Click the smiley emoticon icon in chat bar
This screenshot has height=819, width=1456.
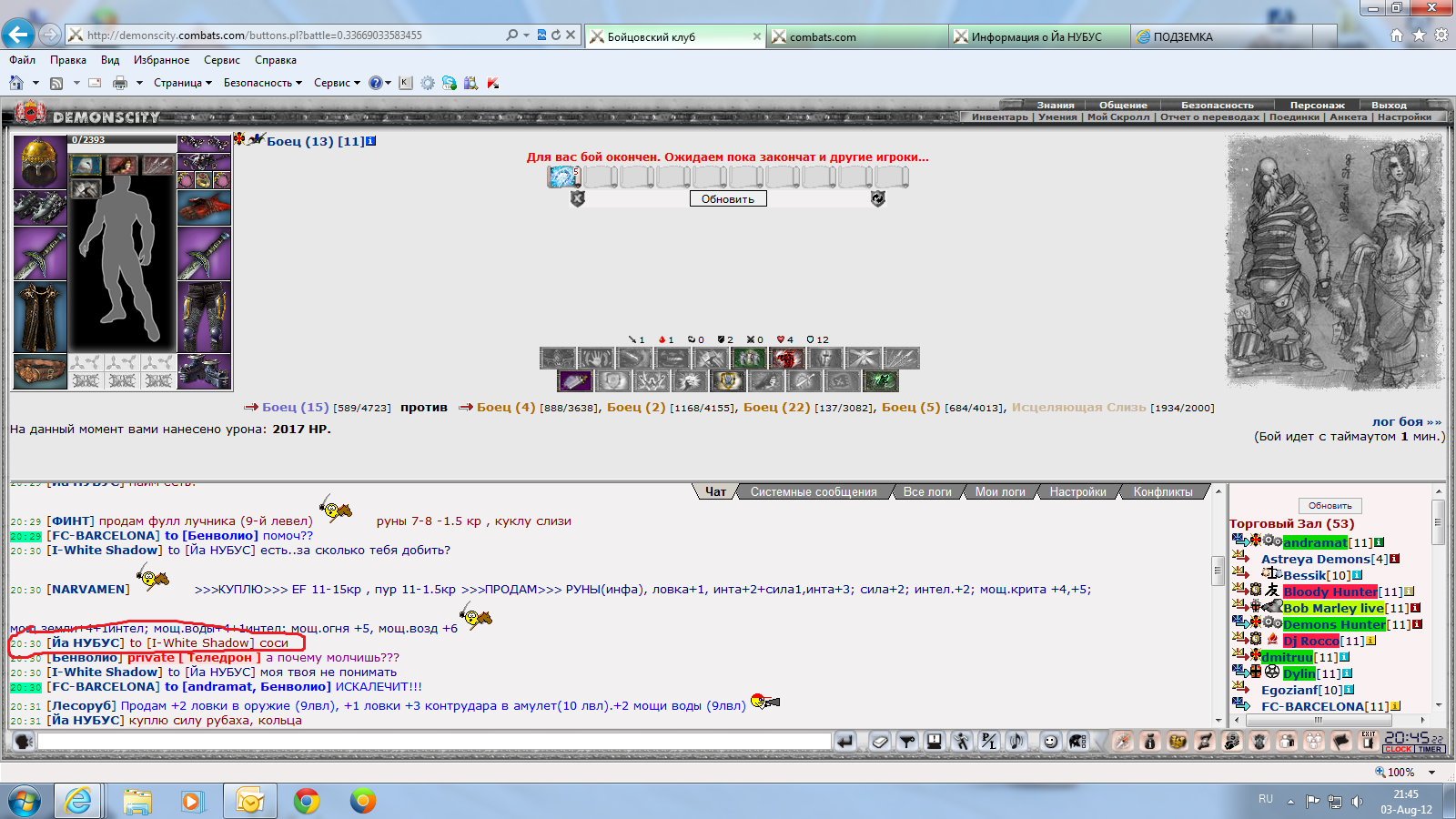1051,742
